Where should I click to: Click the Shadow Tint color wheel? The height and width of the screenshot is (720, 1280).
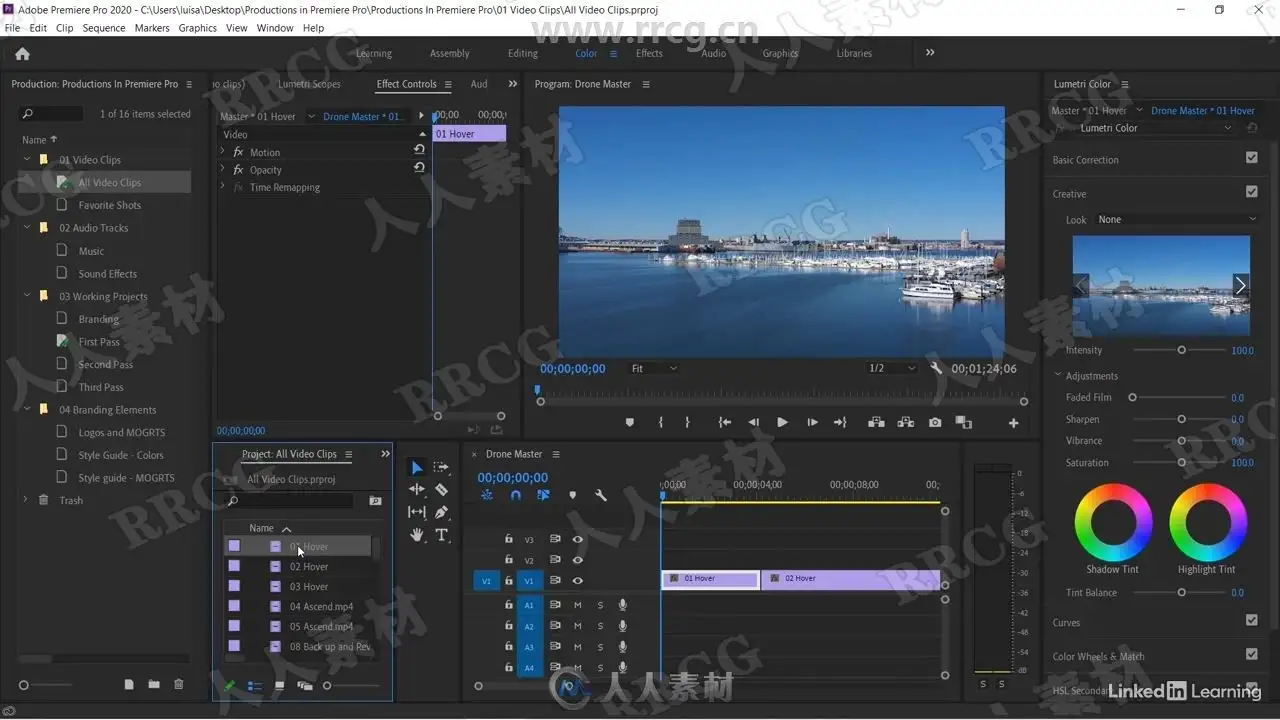coord(1113,522)
